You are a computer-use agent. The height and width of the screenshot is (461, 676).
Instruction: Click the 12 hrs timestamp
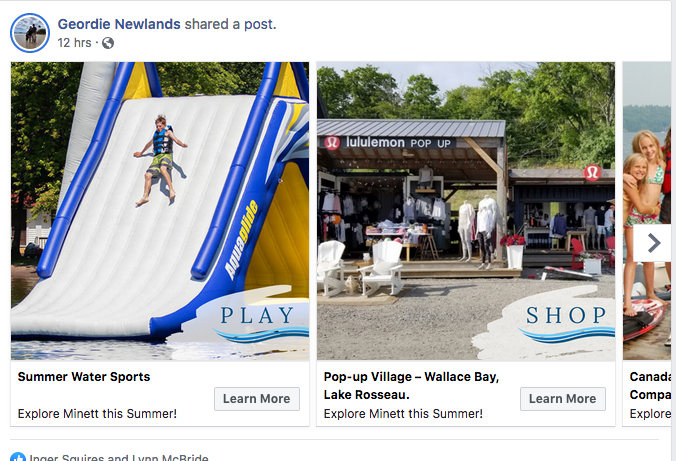[x=74, y=43]
